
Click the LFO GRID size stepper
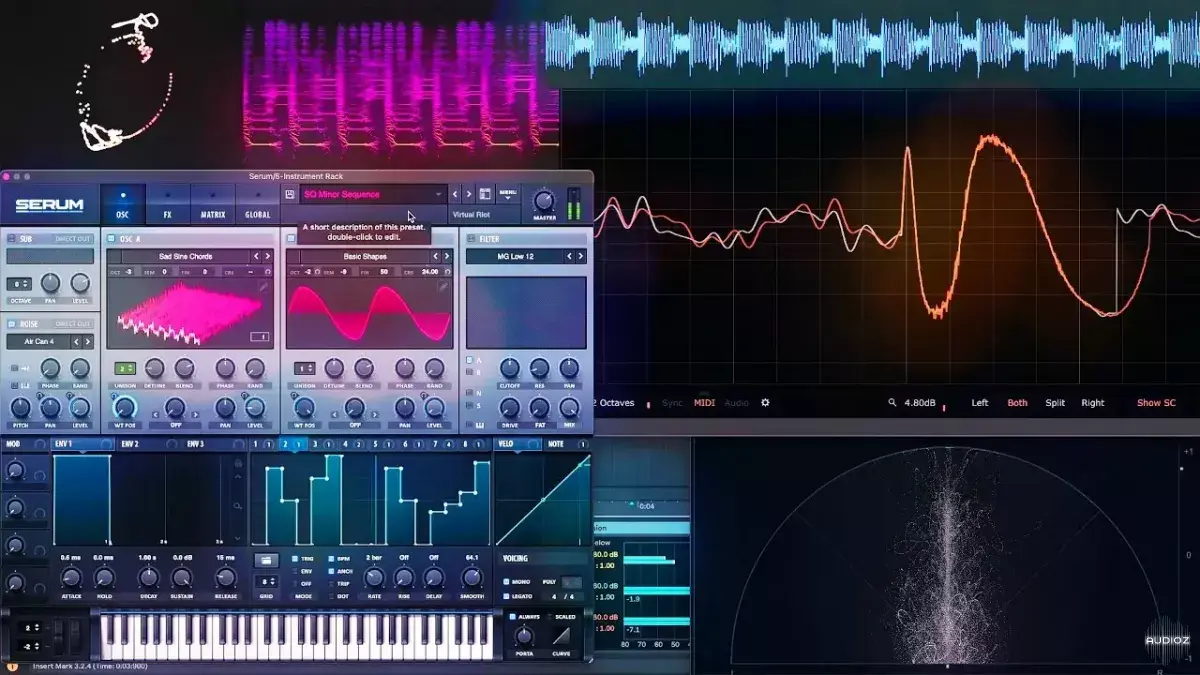point(266,581)
